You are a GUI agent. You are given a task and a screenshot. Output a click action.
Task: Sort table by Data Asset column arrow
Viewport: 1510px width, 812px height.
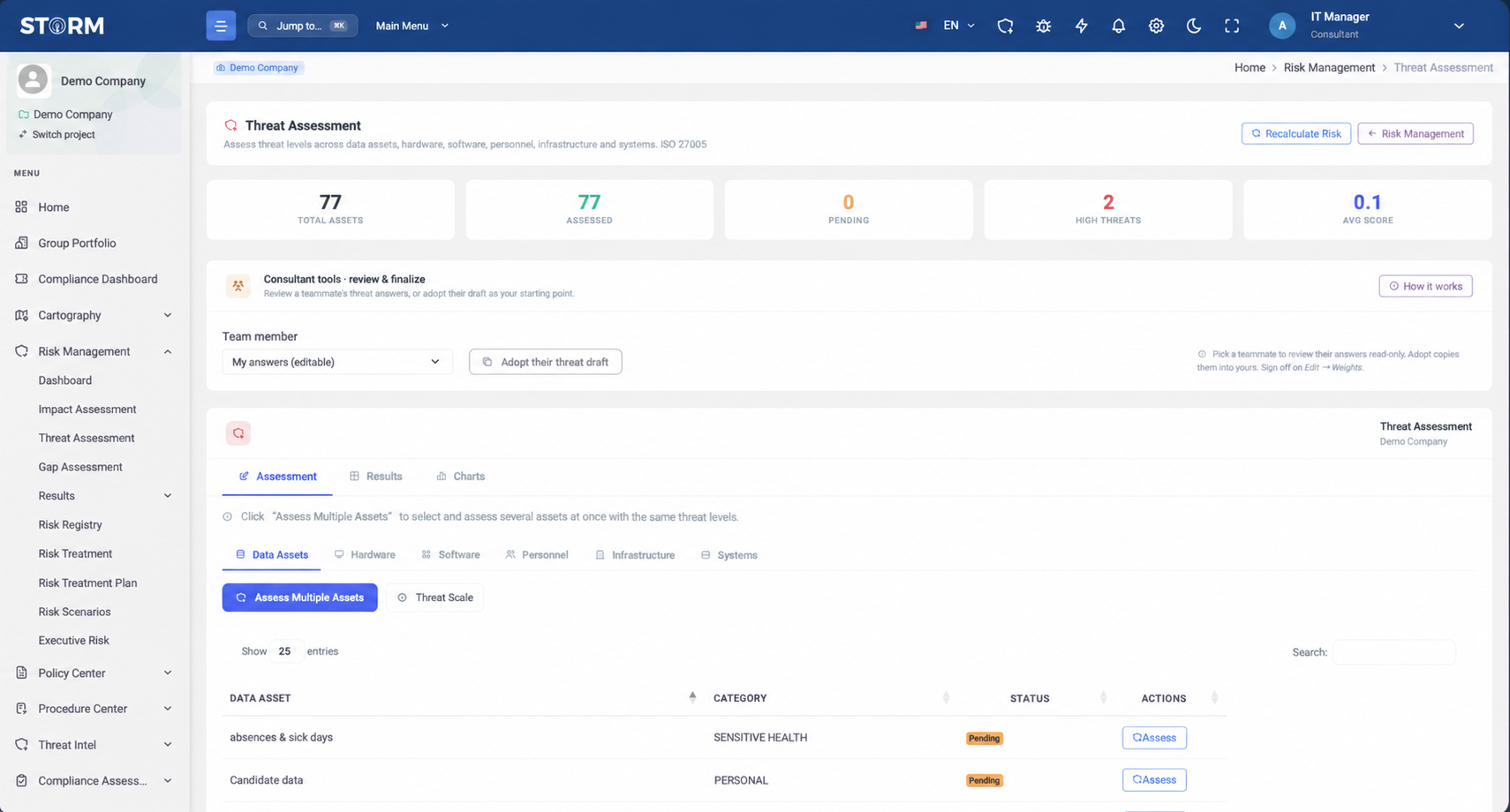692,697
